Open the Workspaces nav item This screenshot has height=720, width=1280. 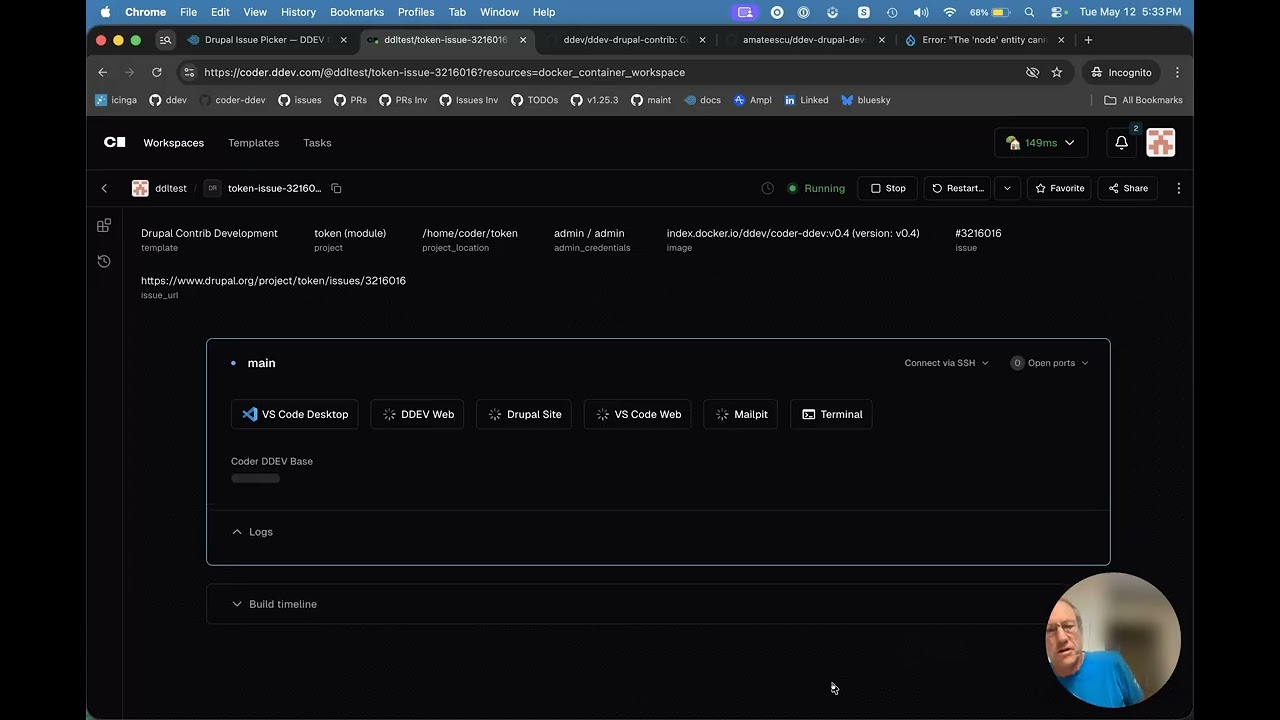tap(173, 143)
